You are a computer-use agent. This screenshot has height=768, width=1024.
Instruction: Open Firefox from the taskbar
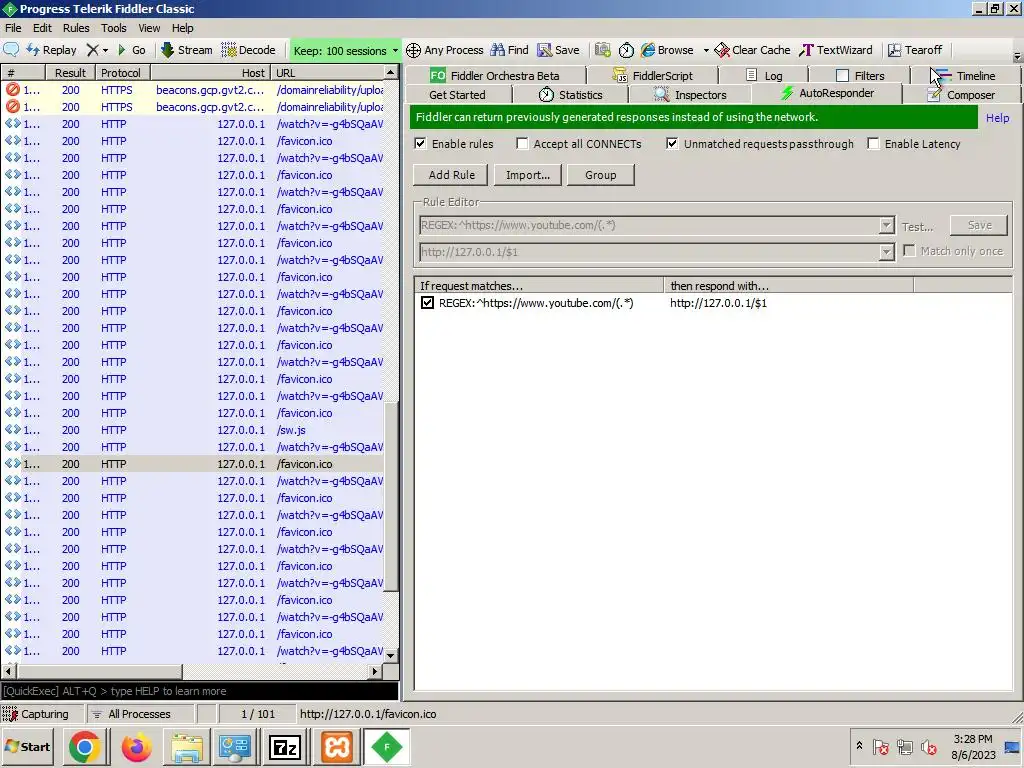136,746
